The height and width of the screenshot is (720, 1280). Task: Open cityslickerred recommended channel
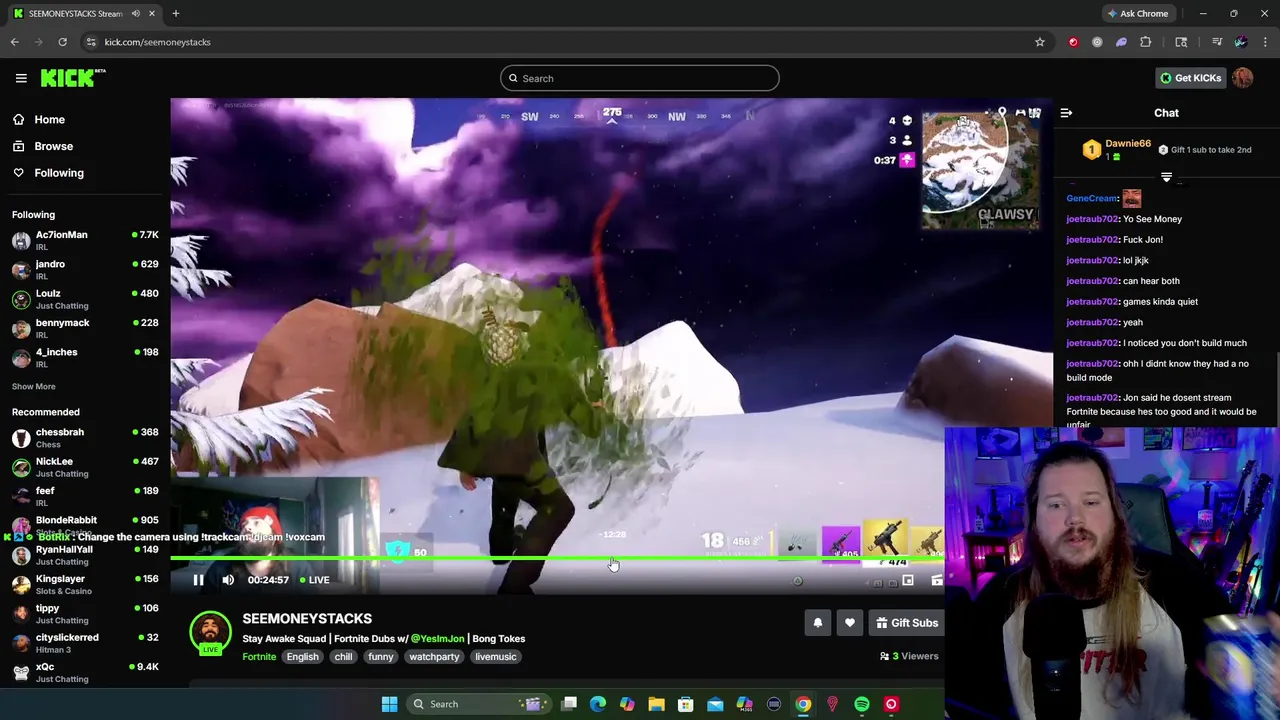point(85,643)
